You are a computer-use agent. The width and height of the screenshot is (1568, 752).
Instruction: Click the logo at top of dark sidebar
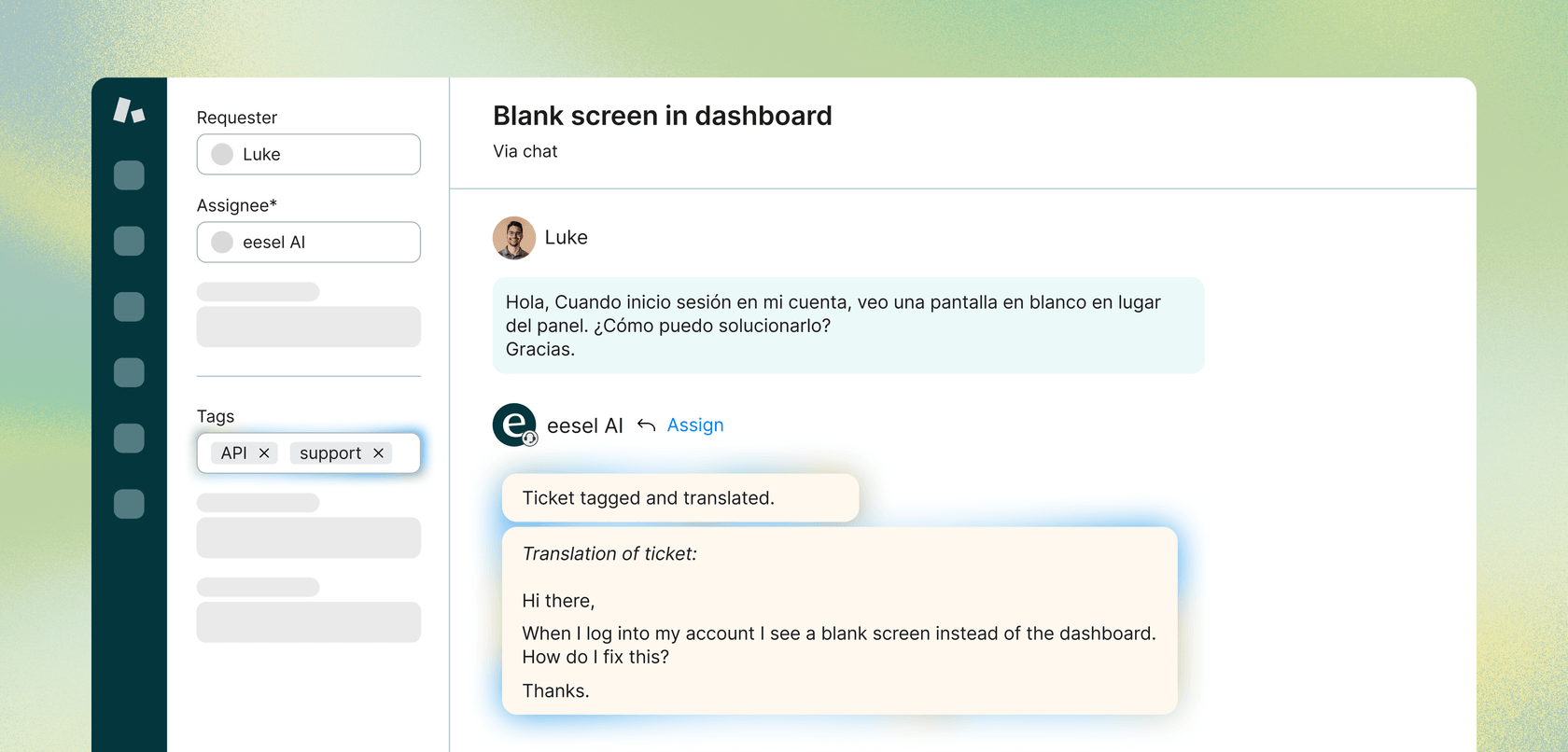pyautogui.click(x=129, y=110)
